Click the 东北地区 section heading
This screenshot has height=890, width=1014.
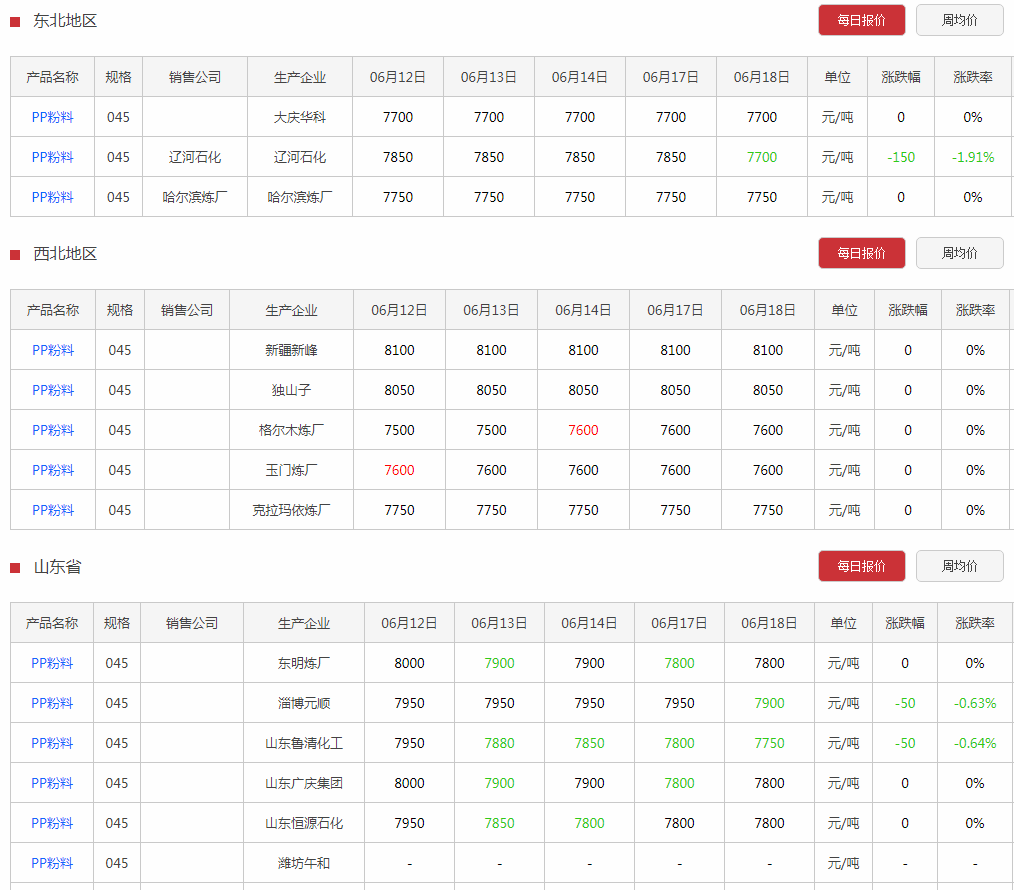click(65, 21)
